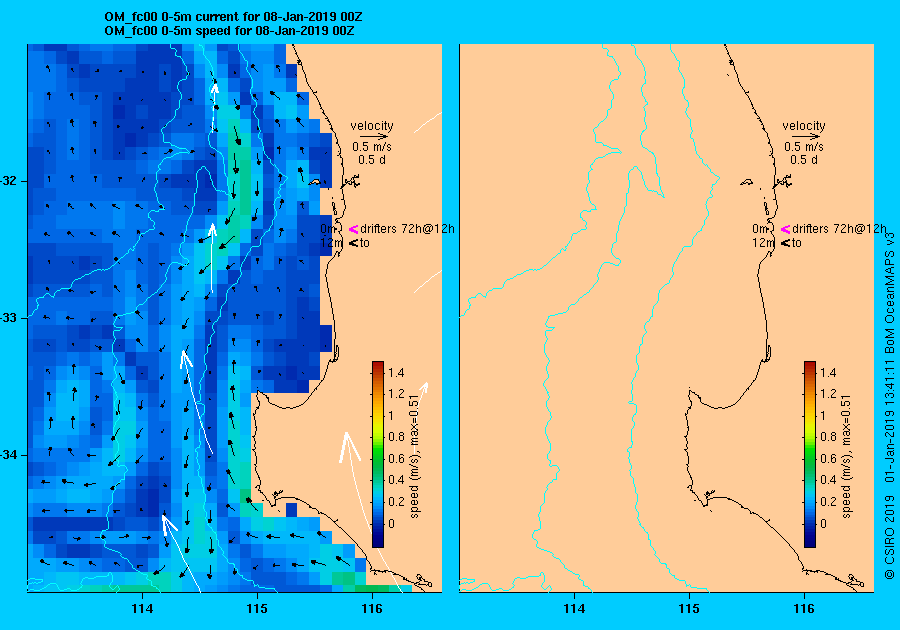Screen dimensions: 900x630
Task: Click "drifters 72h@12h" text in the left map
Action: tap(407, 229)
